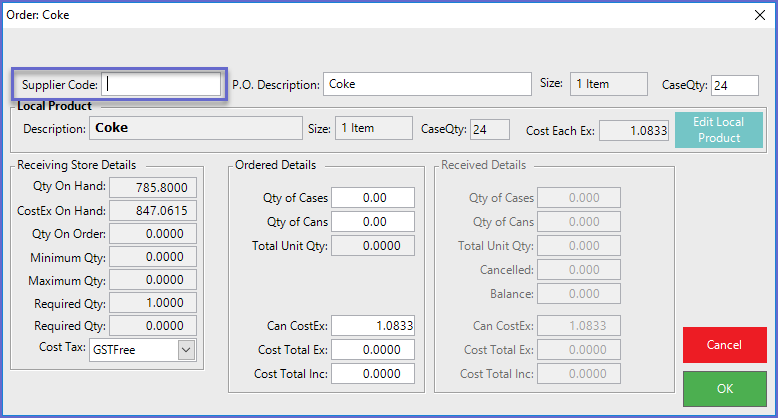
Task: Click the Ordered Cost Total Inc field
Action: coord(372,374)
